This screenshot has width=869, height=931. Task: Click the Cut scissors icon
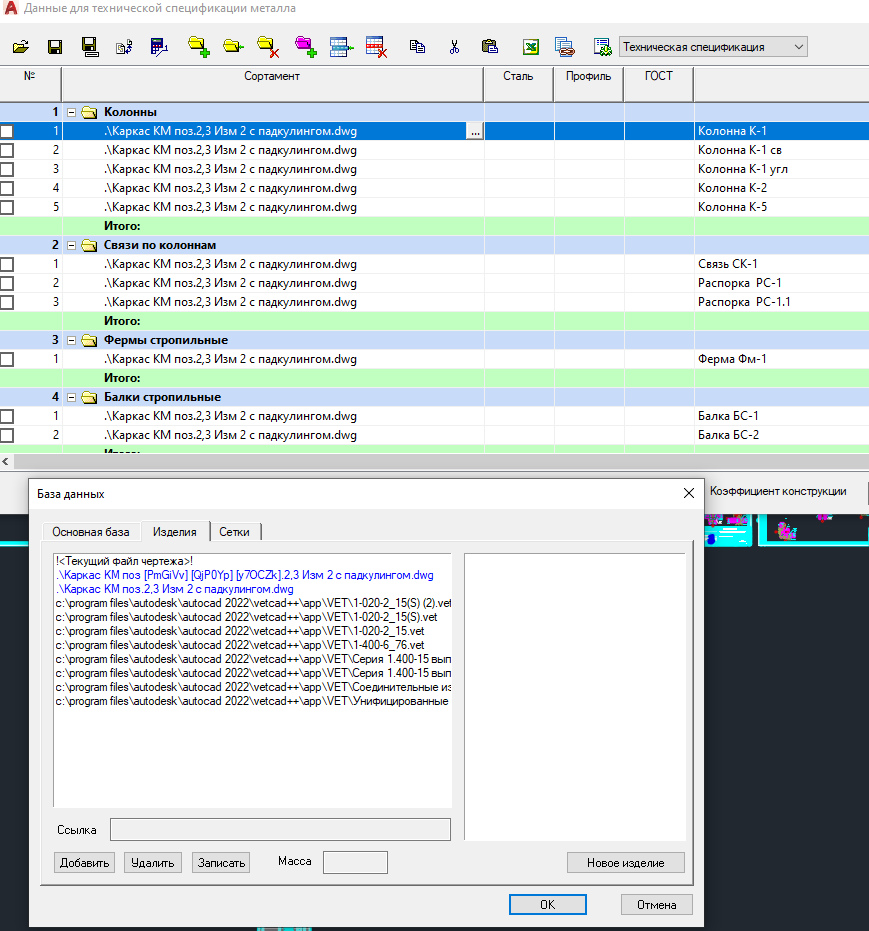(x=454, y=47)
